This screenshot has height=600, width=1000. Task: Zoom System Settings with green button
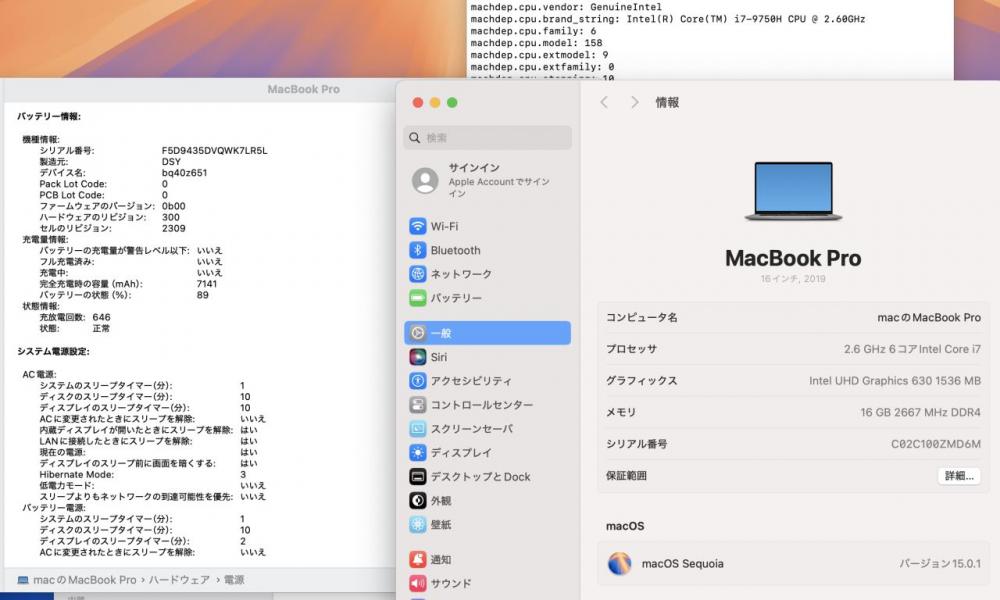pyautogui.click(x=452, y=103)
